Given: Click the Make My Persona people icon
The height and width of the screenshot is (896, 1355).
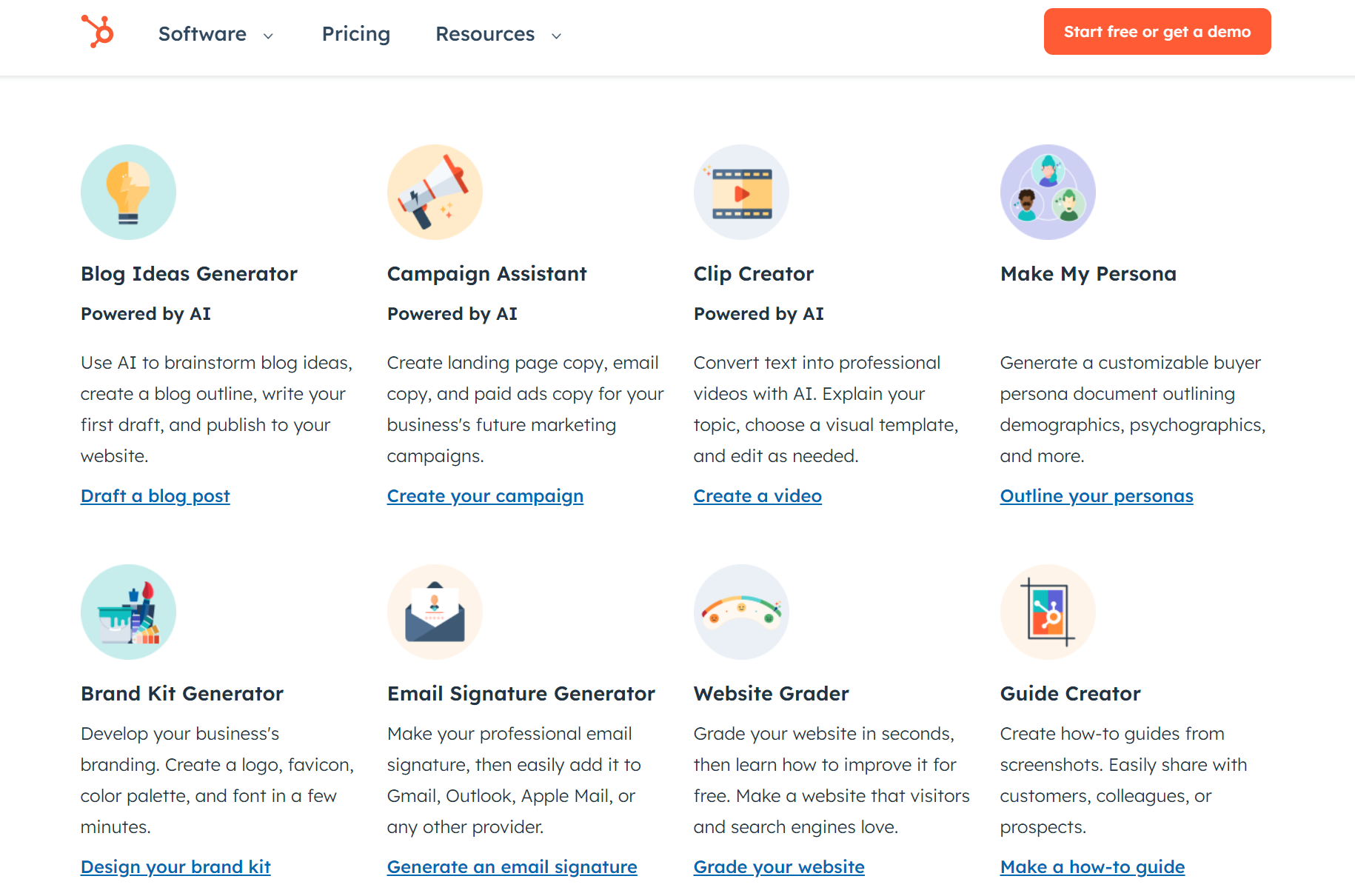Looking at the screenshot, I should click(x=1048, y=192).
